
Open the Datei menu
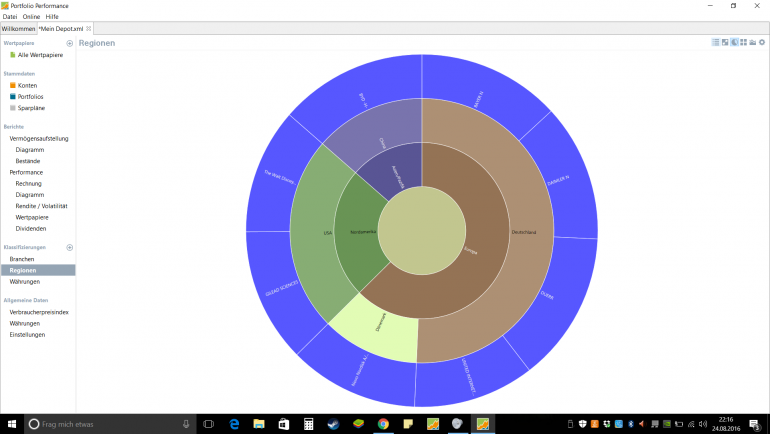point(10,17)
